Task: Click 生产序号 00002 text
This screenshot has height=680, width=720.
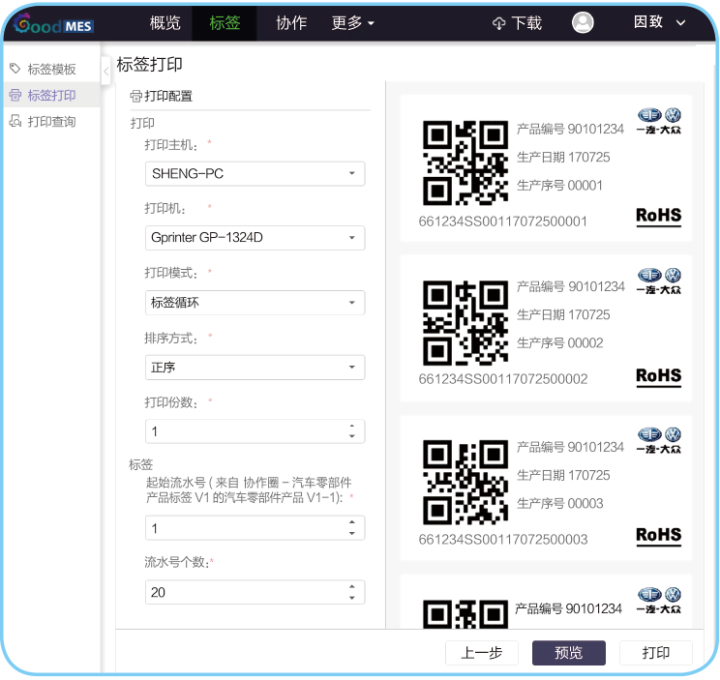Action: click(x=560, y=343)
